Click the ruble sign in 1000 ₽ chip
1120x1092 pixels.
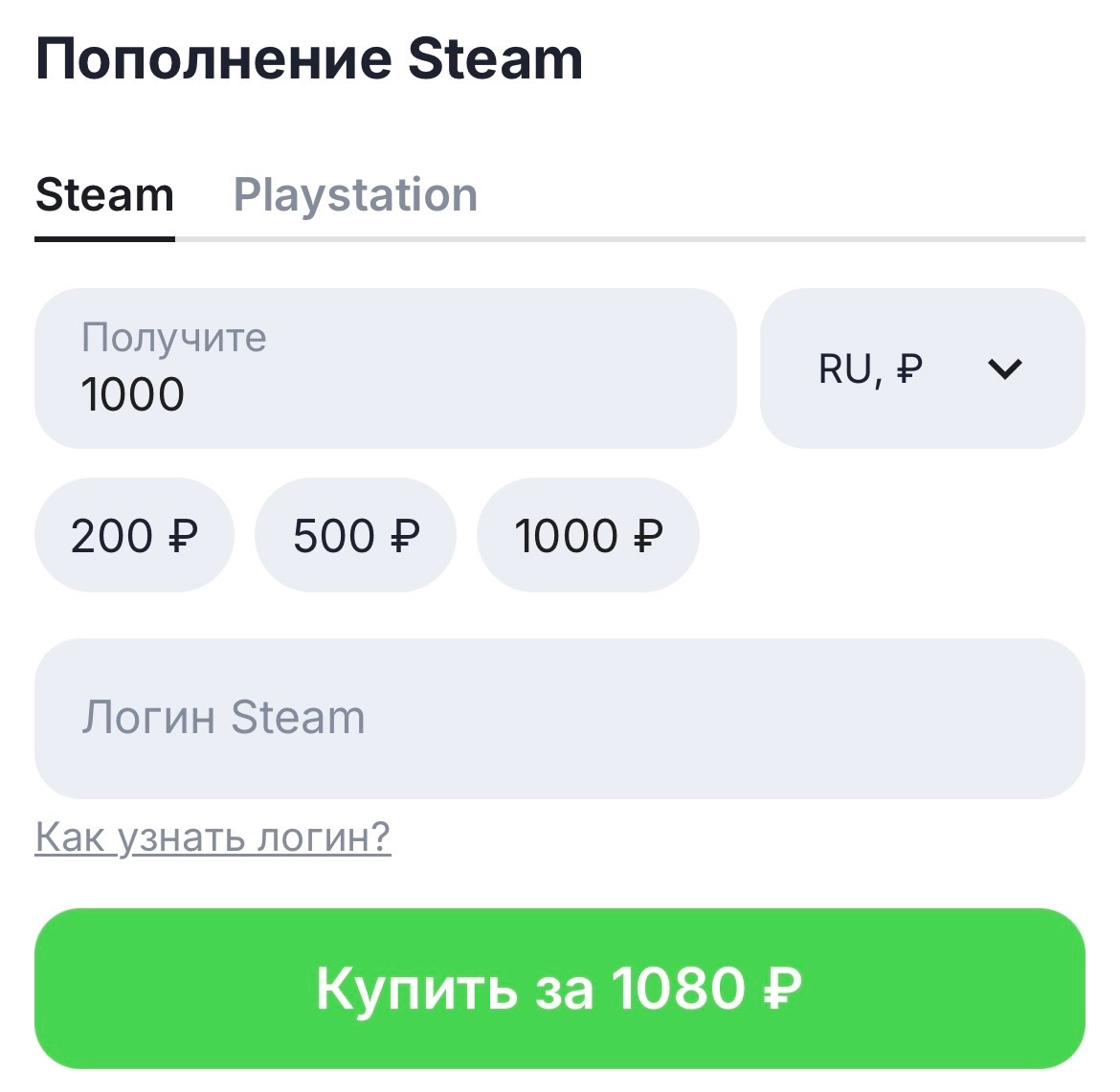[x=648, y=536]
